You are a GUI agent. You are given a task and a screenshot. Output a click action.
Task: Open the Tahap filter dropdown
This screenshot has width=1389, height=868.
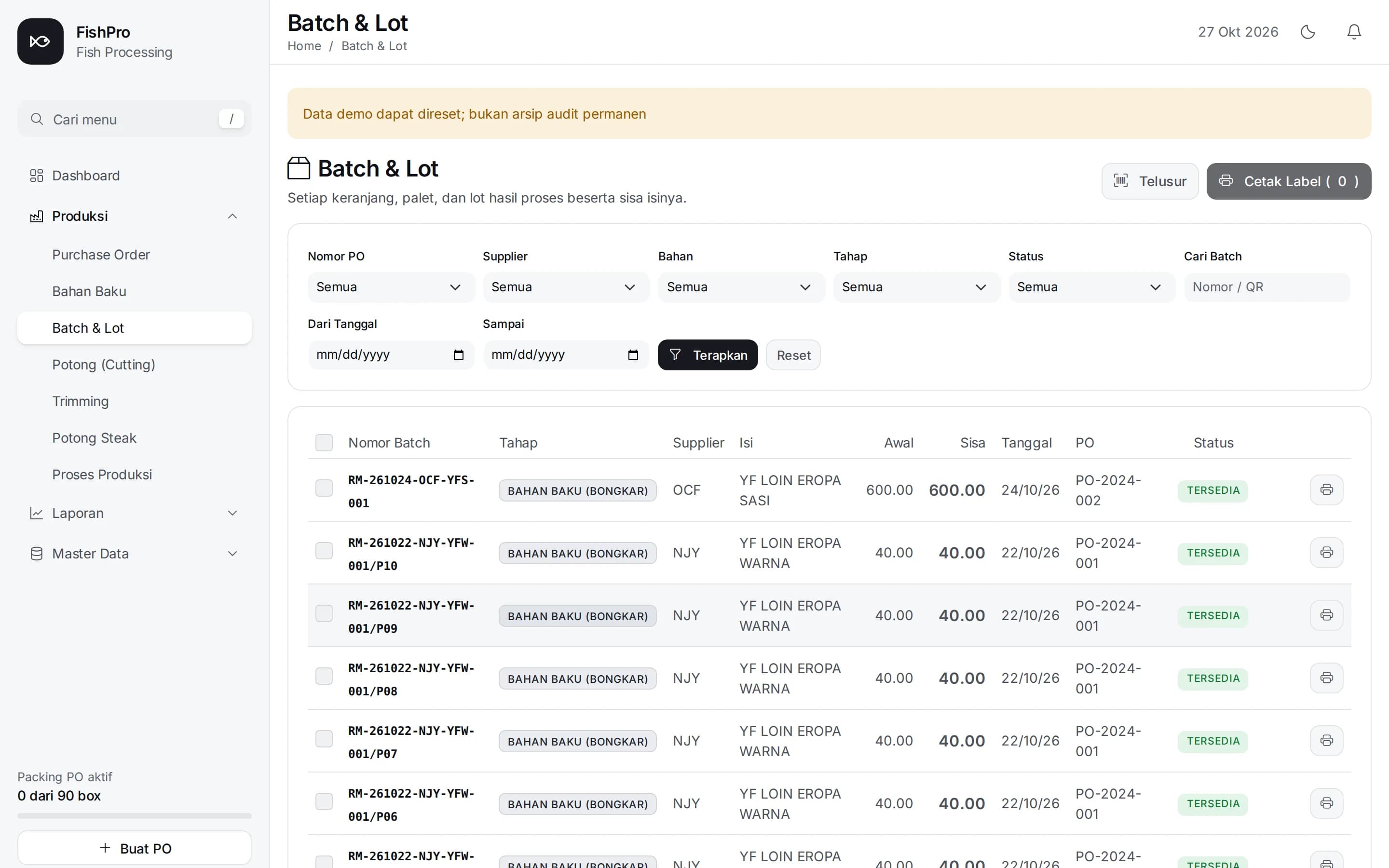tap(917, 287)
